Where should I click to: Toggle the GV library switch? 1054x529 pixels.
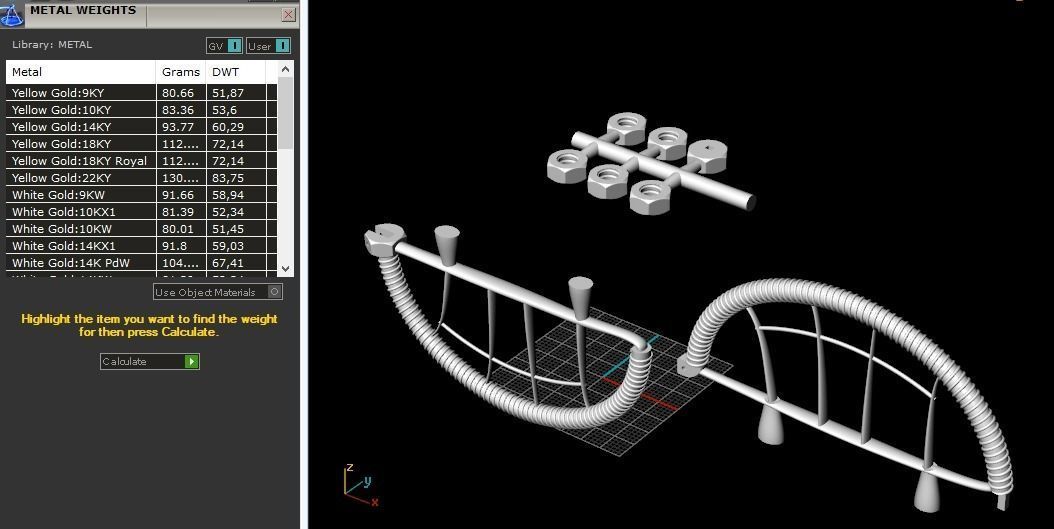225,46
